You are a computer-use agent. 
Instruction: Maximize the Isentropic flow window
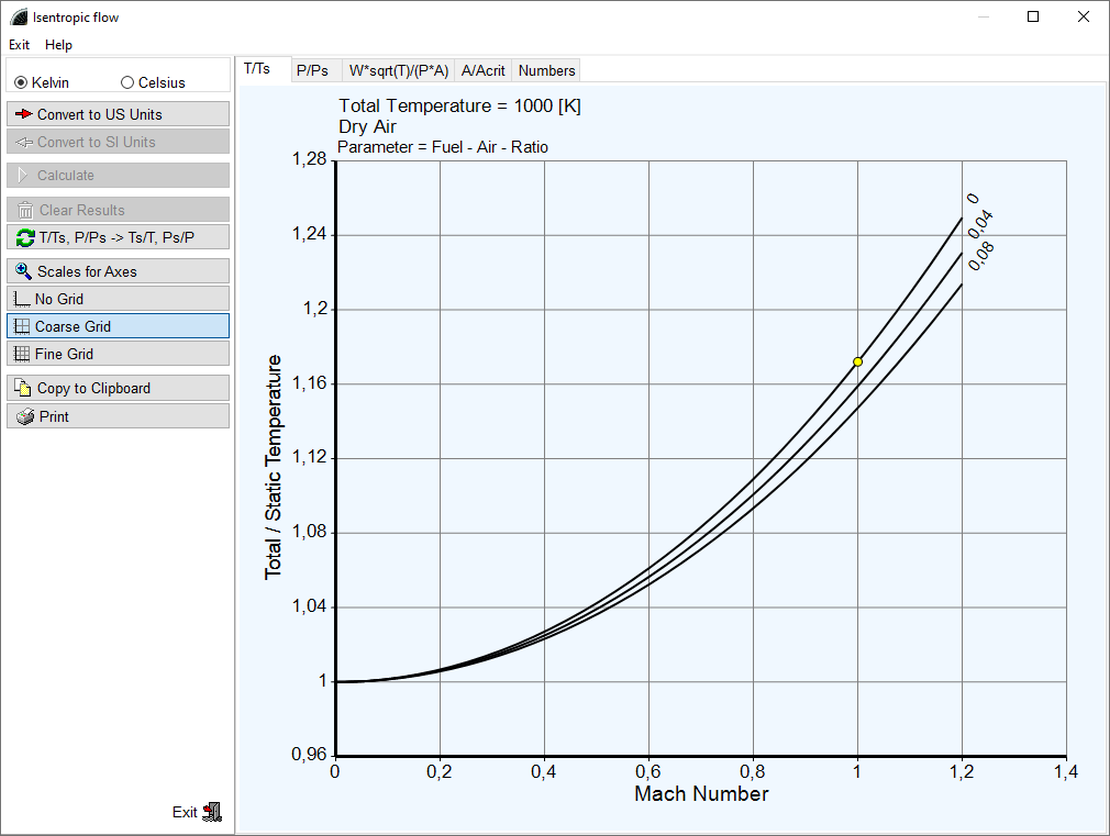(x=1033, y=17)
